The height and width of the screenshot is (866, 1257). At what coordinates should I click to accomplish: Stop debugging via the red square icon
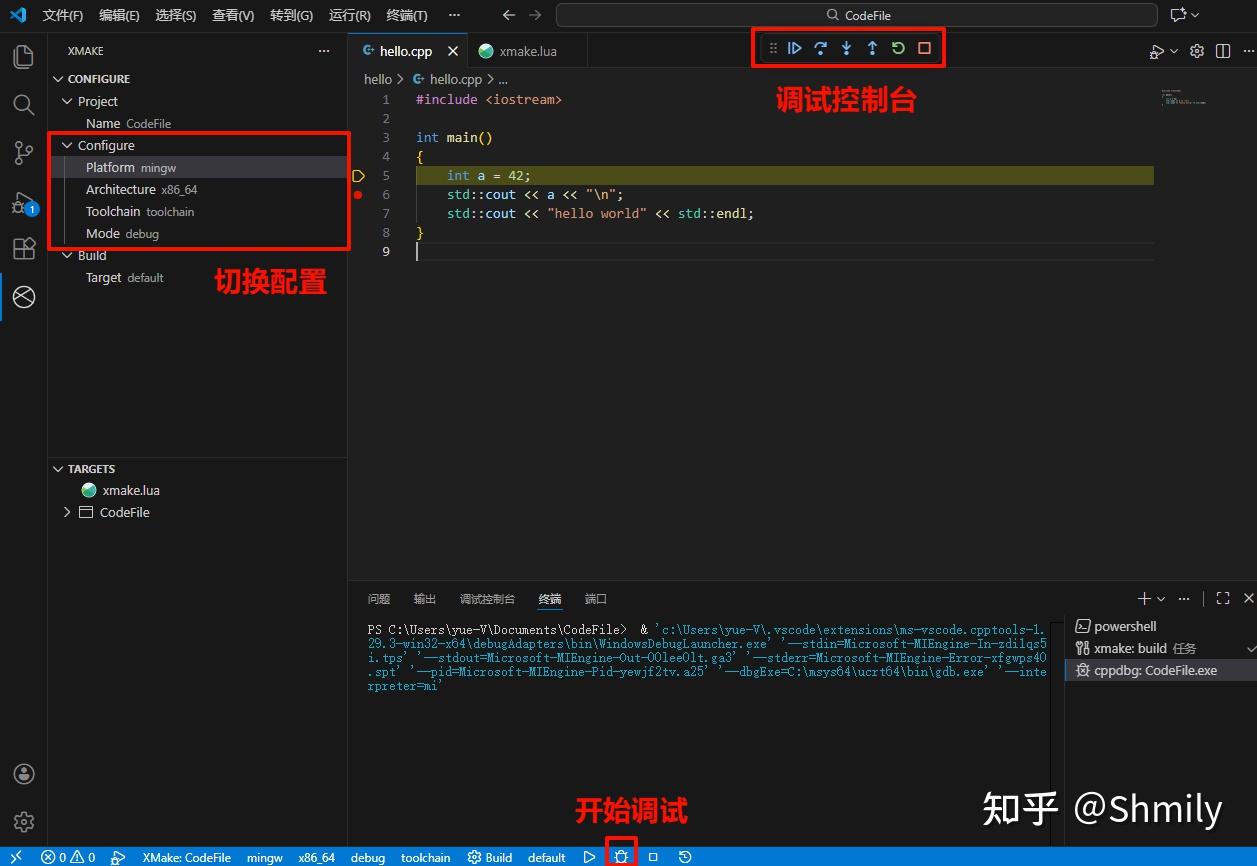923,47
